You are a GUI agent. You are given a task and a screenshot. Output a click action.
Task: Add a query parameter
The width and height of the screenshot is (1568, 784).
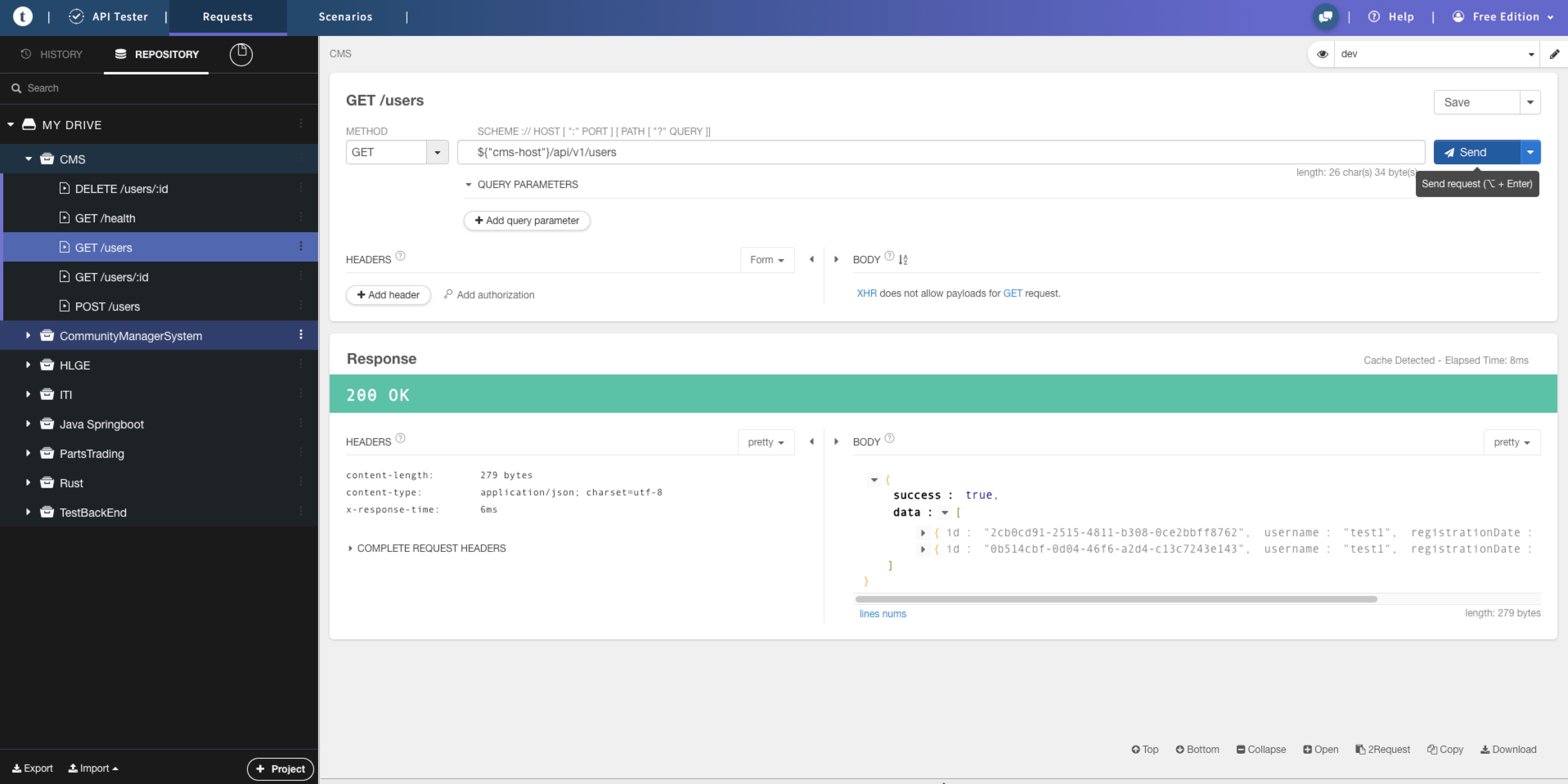(x=526, y=220)
